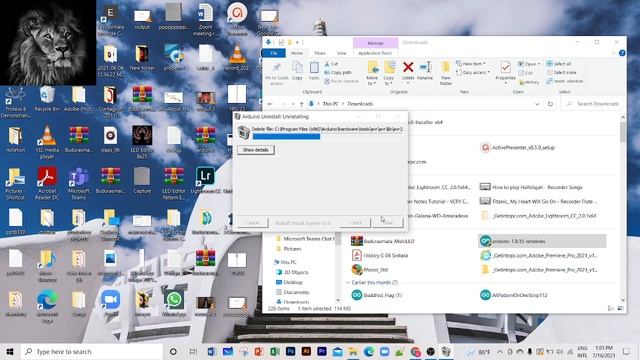Click the Explorer help question mark icon
The width and height of the screenshot is (640, 360).
622,53
